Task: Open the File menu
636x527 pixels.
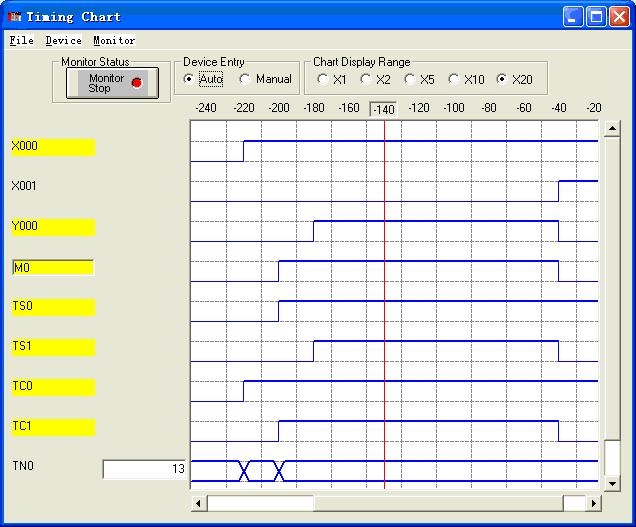Action: coord(21,41)
